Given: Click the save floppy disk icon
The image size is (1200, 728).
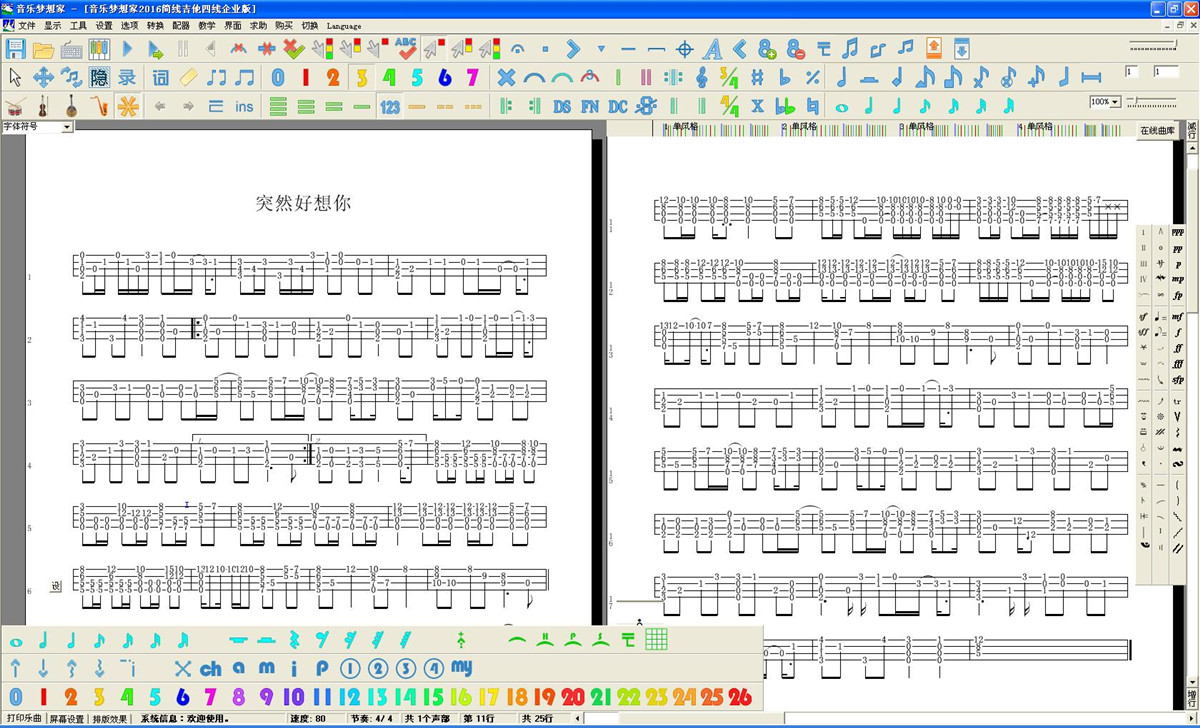Looking at the screenshot, I should pos(16,48).
